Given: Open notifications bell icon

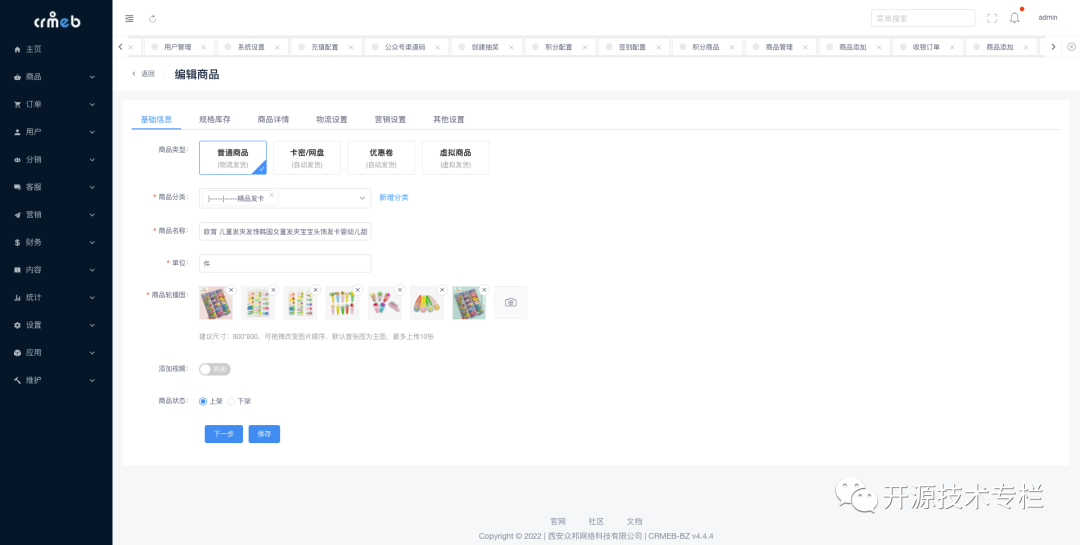Looking at the screenshot, I should [x=1015, y=18].
